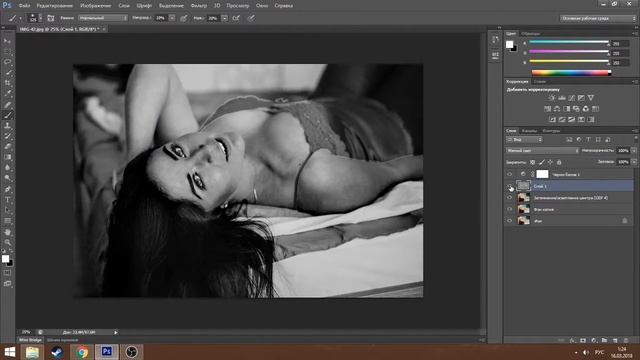The width and height of the screenshot is (640, 360).
Task: Enable airbrush-style build-up icon
Action: 236,18
